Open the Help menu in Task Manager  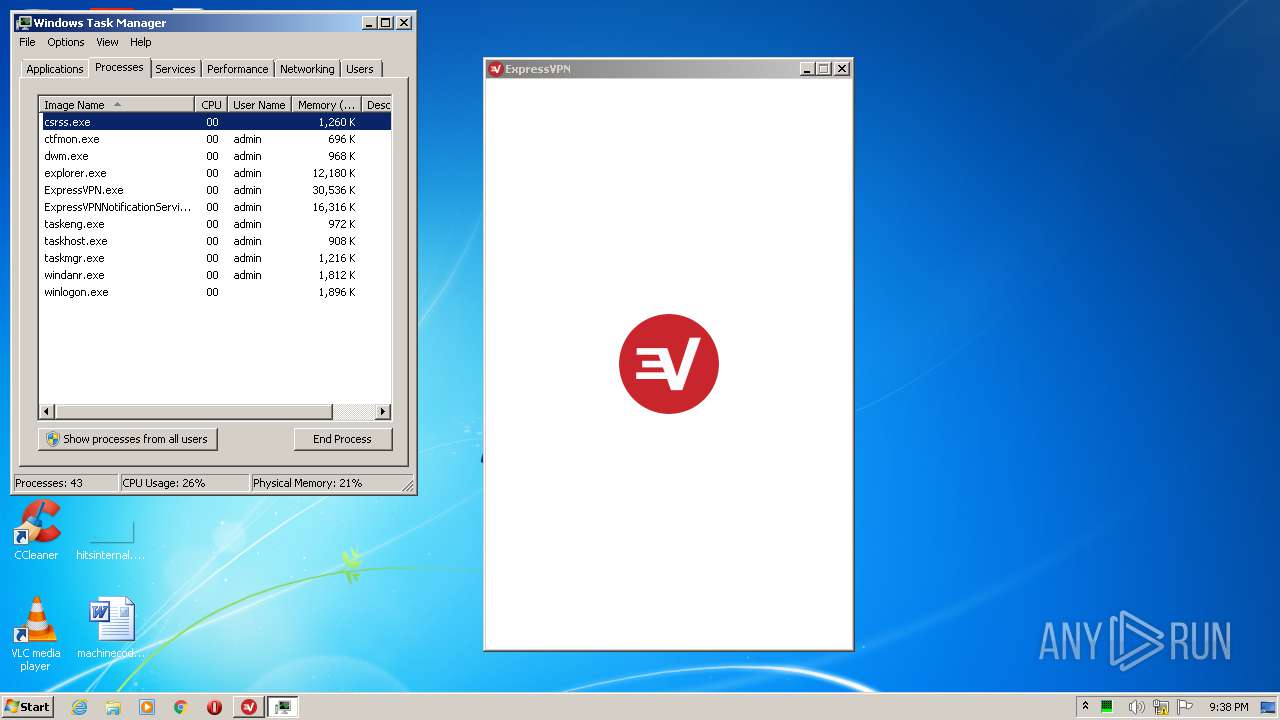pyautogui.click(x=141, y=42)
